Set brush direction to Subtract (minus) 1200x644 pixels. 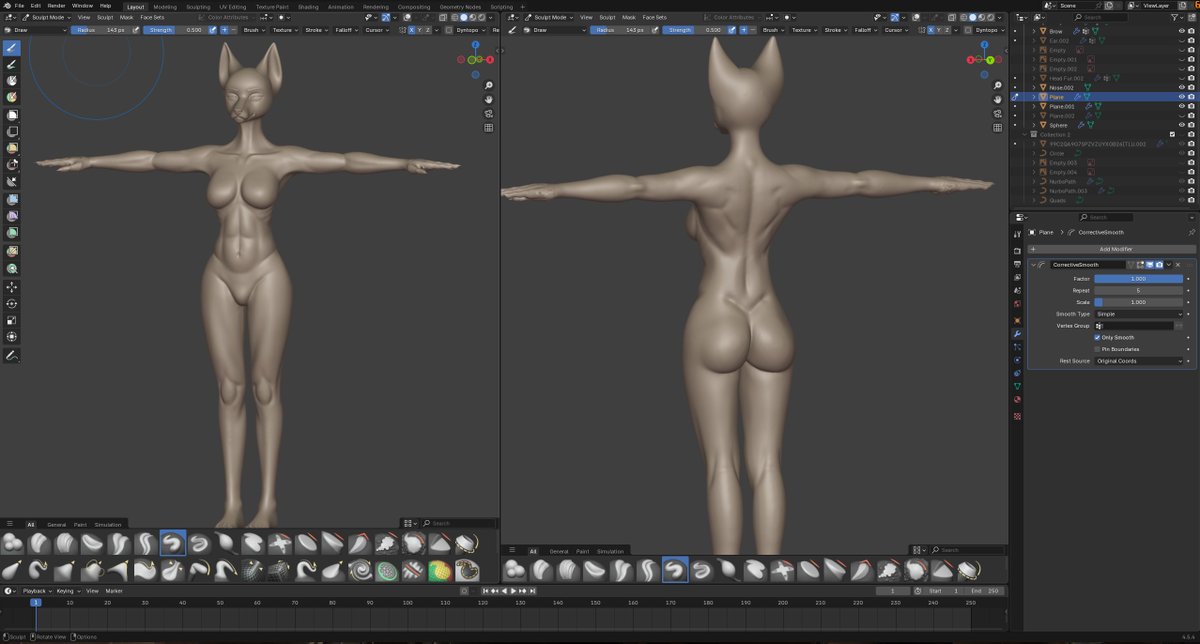(x=232, y=30)
